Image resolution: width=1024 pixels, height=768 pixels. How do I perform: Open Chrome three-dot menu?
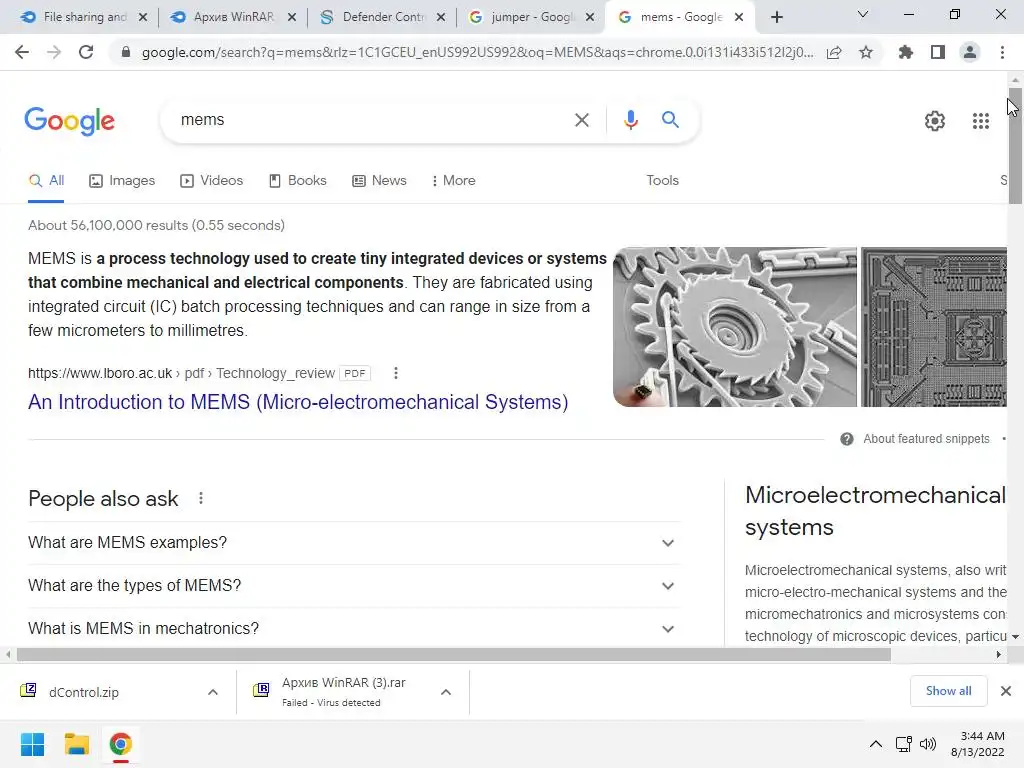(x=1002, y=52)
